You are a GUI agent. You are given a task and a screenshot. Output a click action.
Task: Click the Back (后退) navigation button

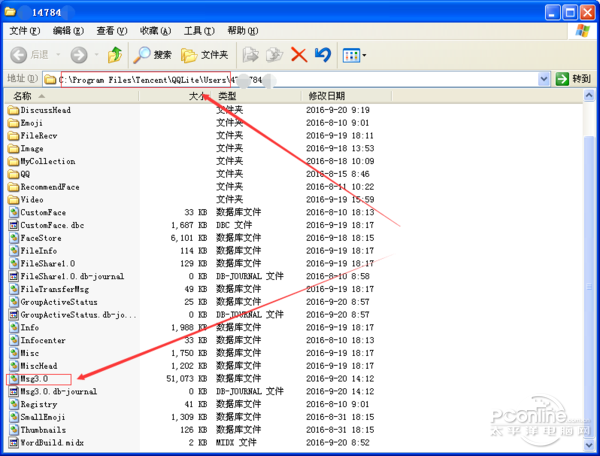(x=29, y=55)
